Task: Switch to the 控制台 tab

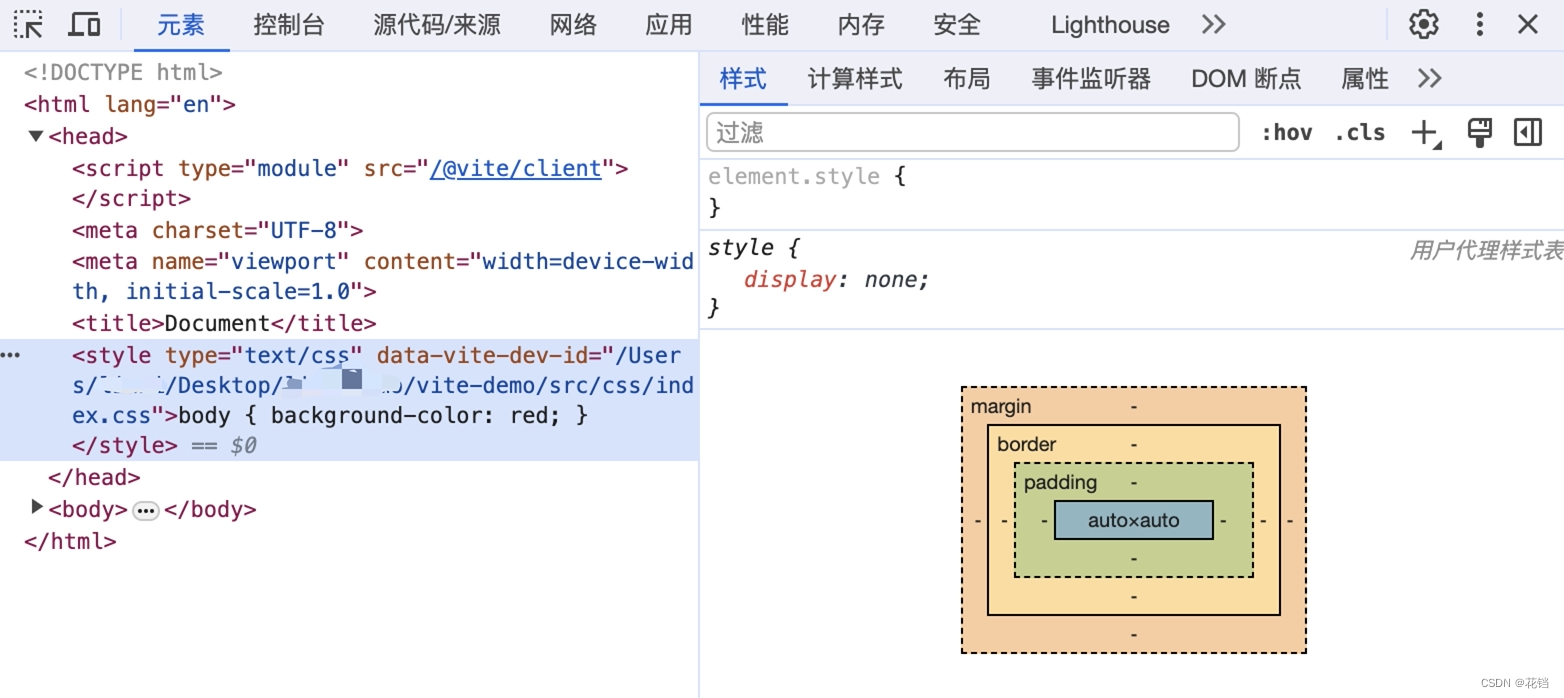Action: (289, 25)
